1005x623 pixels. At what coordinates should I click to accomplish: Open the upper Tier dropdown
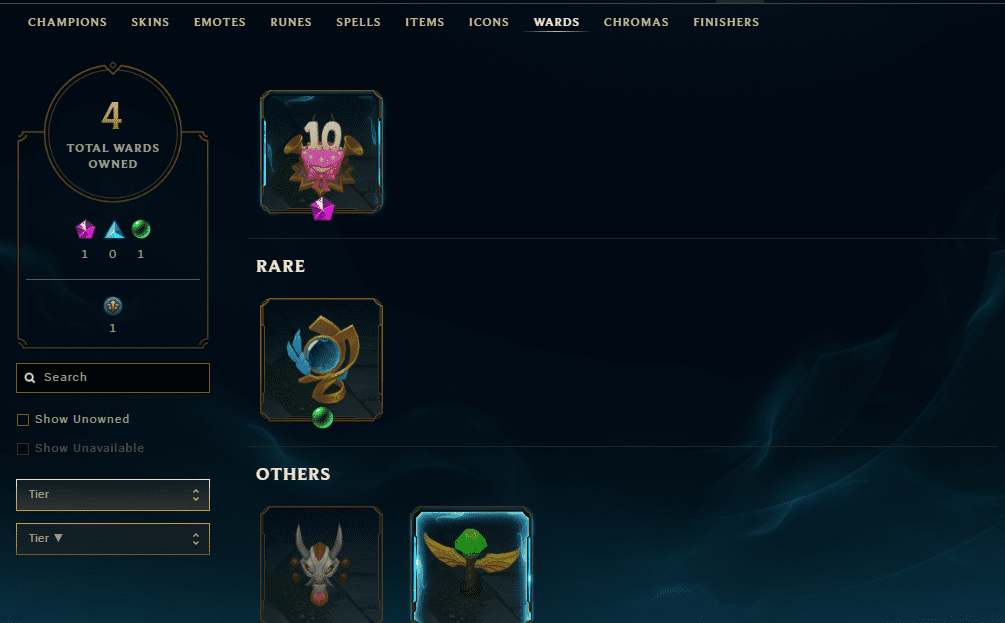pos(113,495)
